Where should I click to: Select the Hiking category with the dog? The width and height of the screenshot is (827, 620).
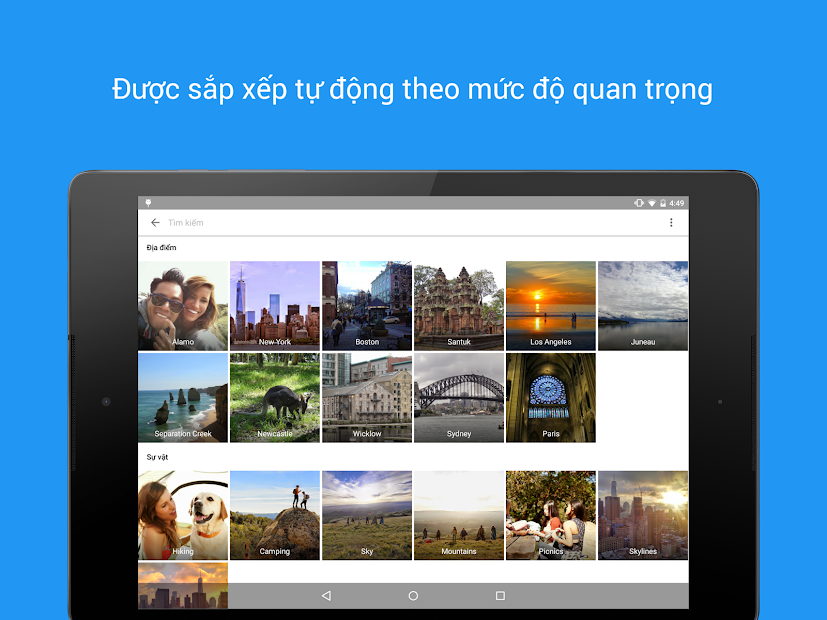click(183, 515)
